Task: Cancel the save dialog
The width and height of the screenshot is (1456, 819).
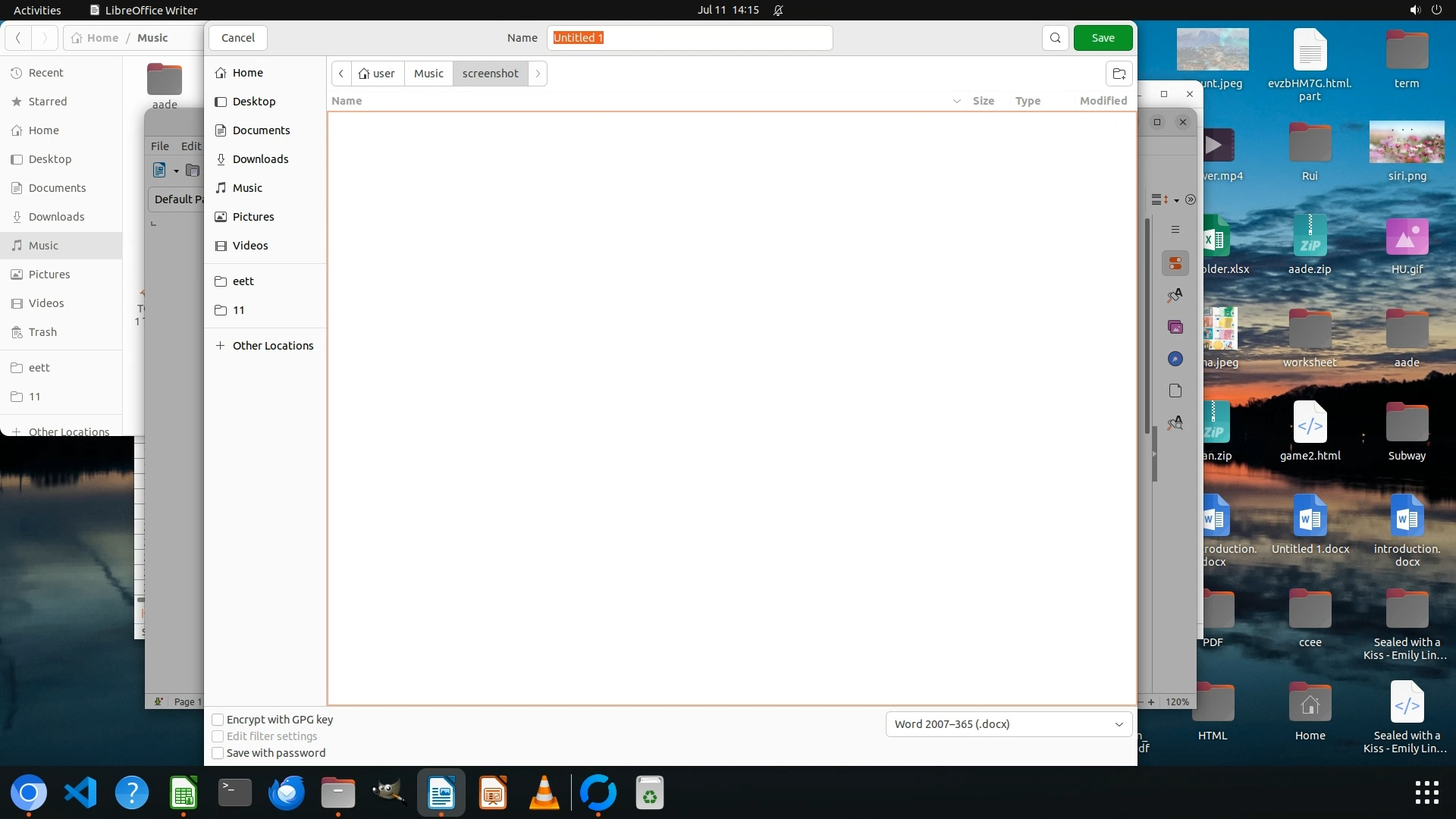Action: tap(237, 38)
